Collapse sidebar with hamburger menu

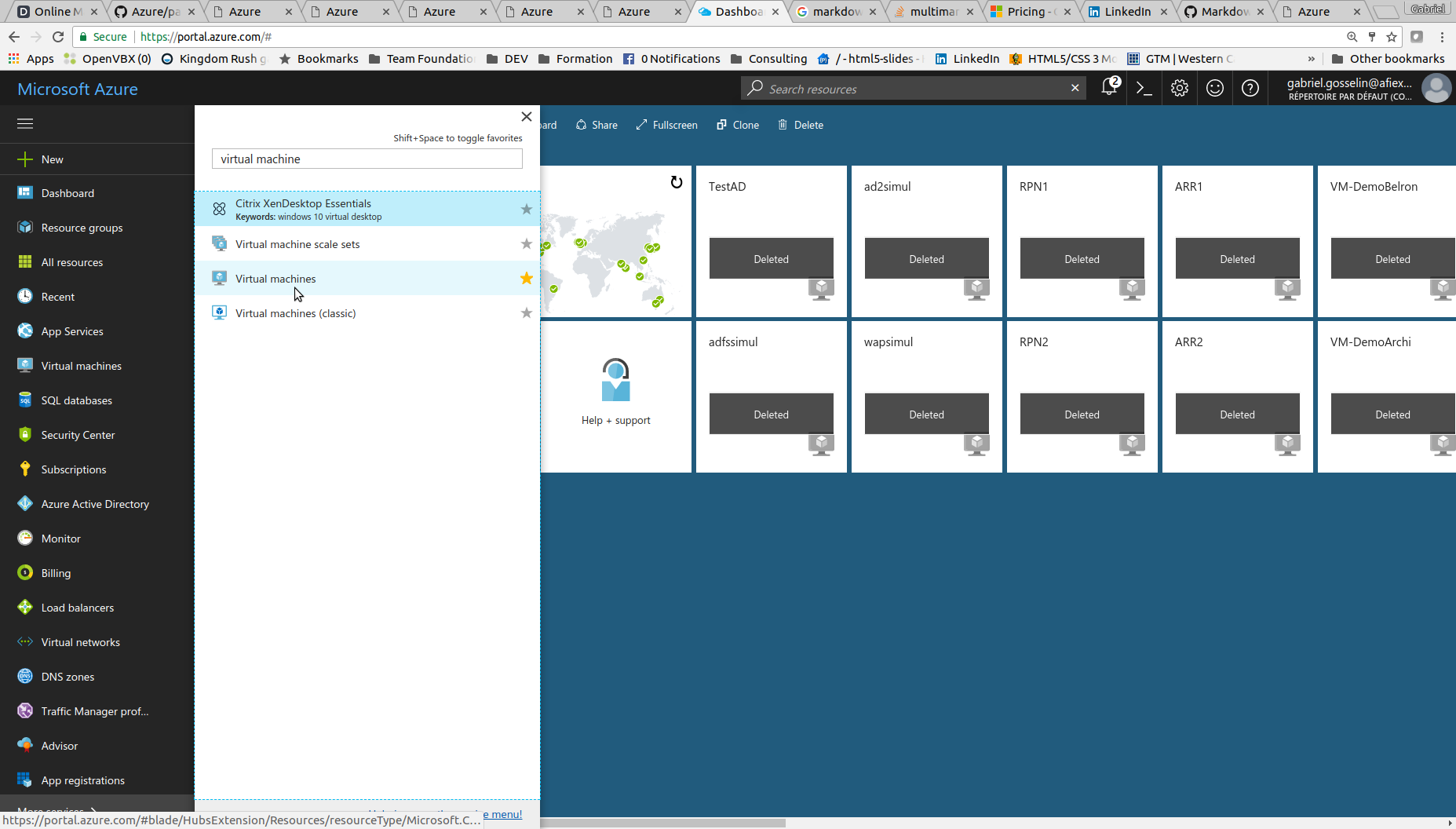click(x=25, y=123)
